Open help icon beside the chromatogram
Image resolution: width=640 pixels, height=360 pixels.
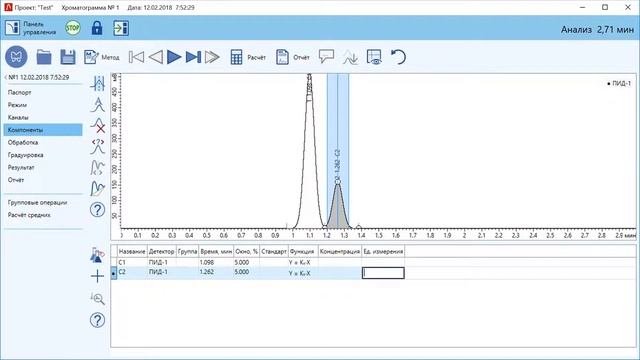tap(98, 210)
